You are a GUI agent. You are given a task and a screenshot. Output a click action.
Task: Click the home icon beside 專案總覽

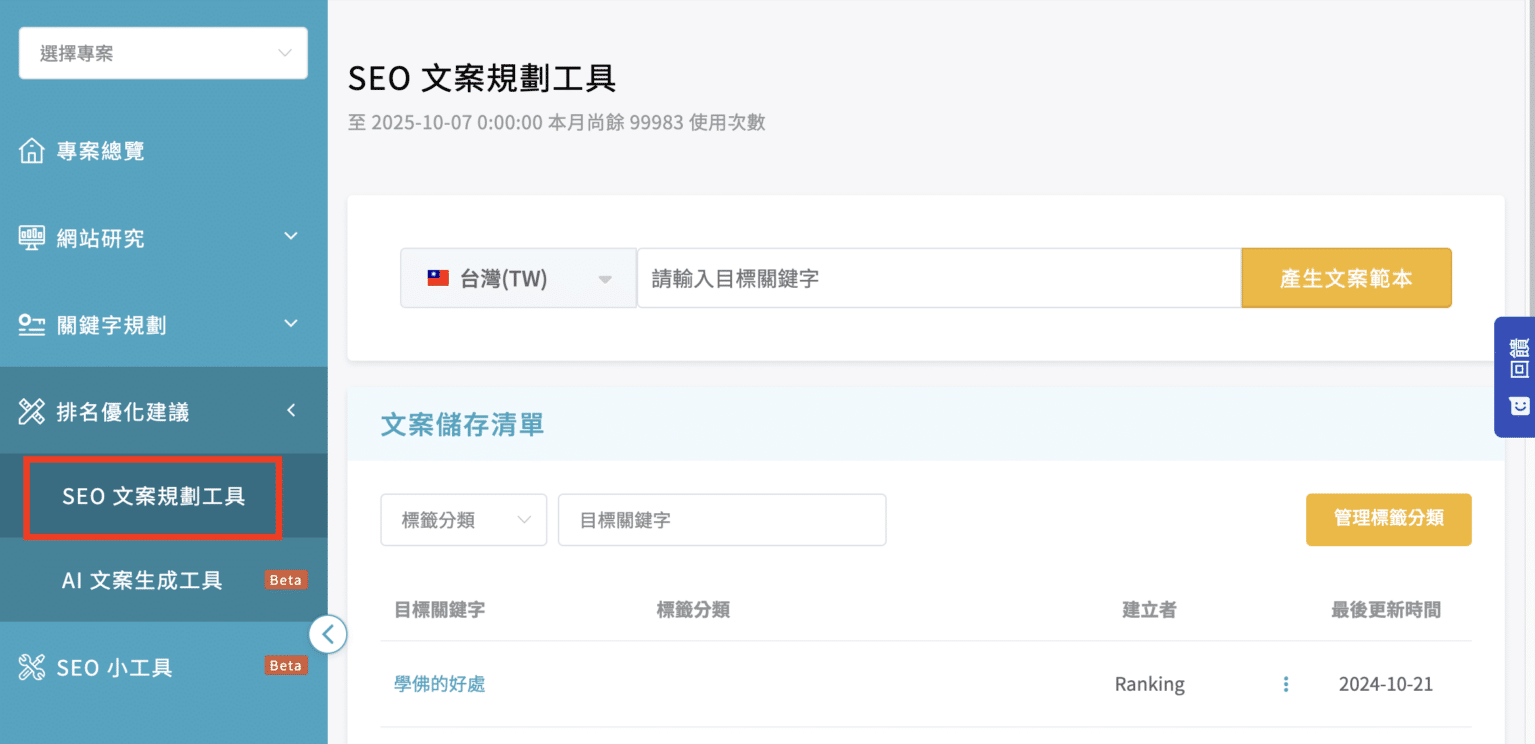point(32,151)
